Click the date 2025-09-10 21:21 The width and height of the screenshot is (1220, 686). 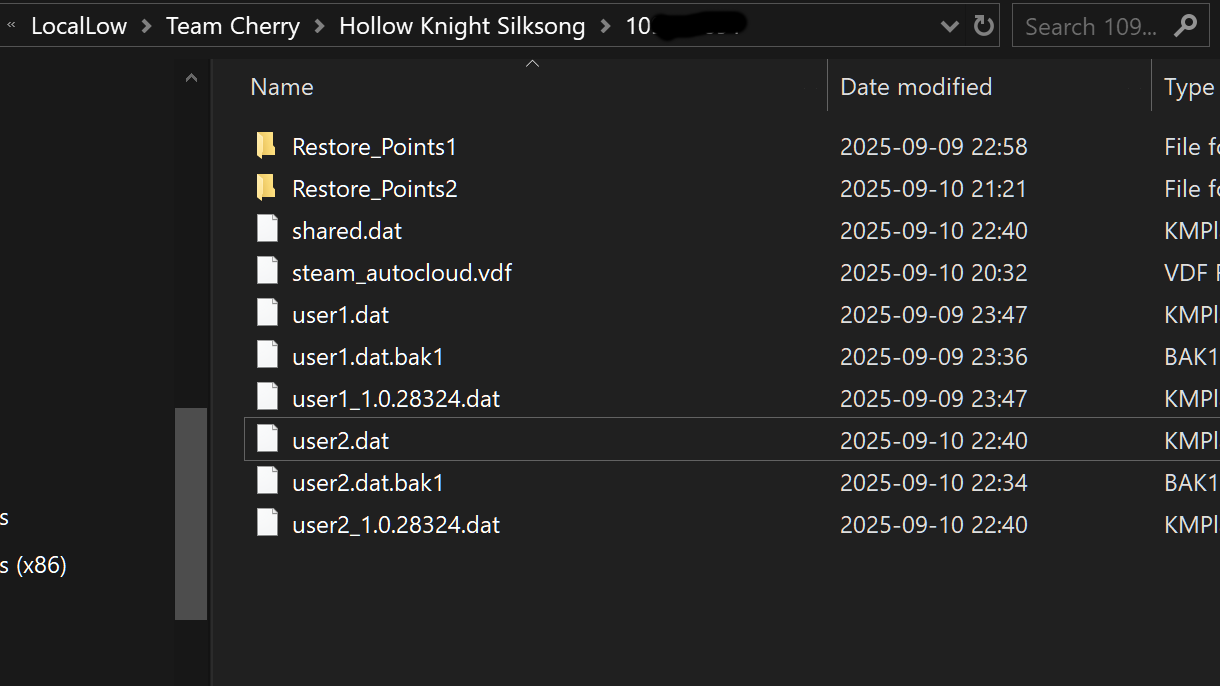(934, 189)
